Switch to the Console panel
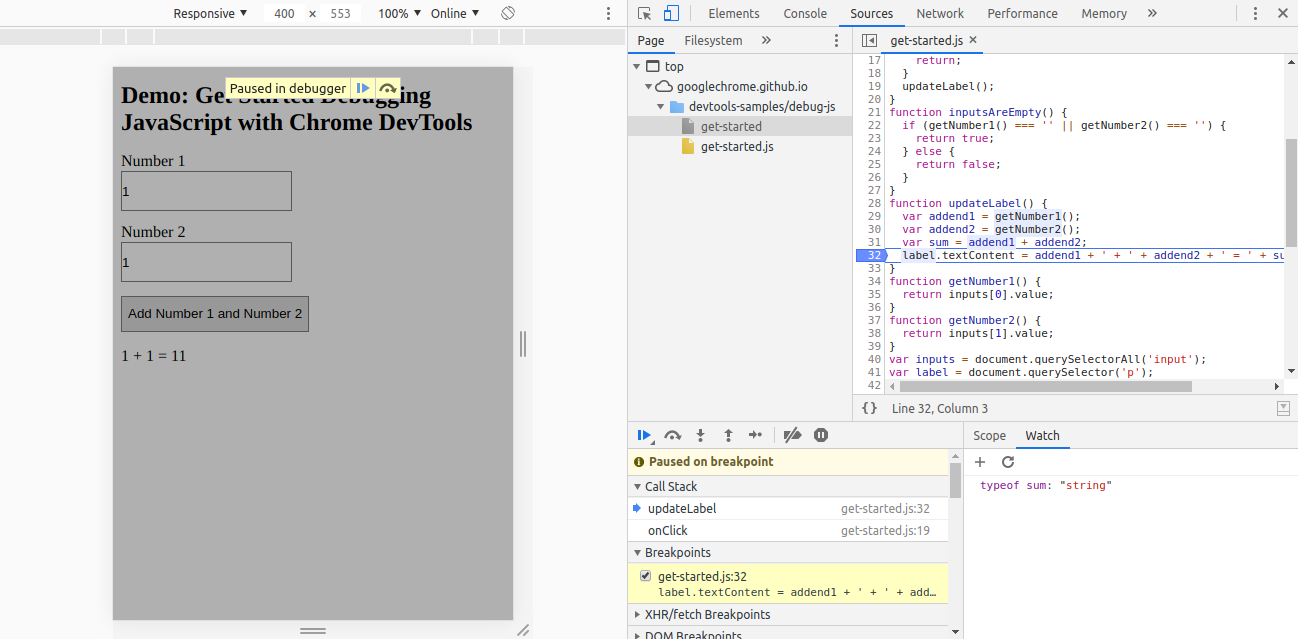 804,13
